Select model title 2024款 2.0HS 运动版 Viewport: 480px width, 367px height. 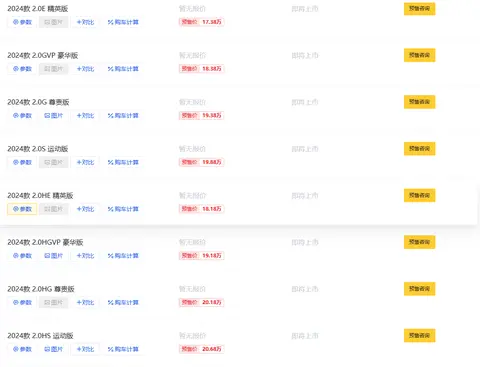coord(40,335)
